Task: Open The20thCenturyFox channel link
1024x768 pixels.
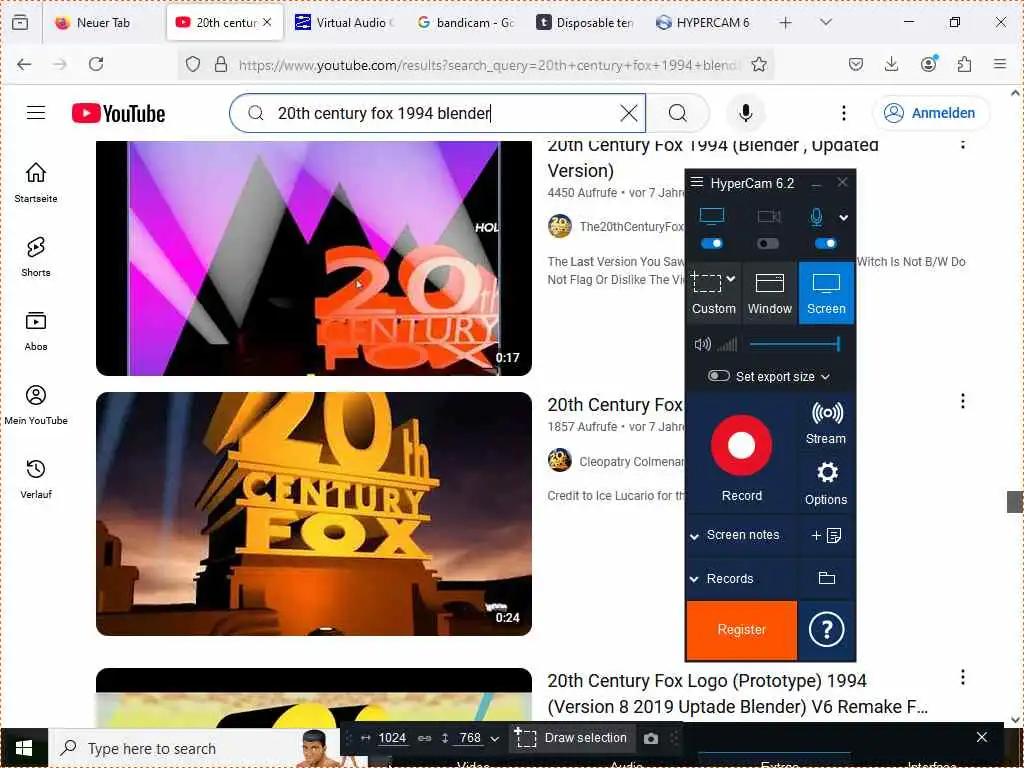Action: [x=632, y=227]
